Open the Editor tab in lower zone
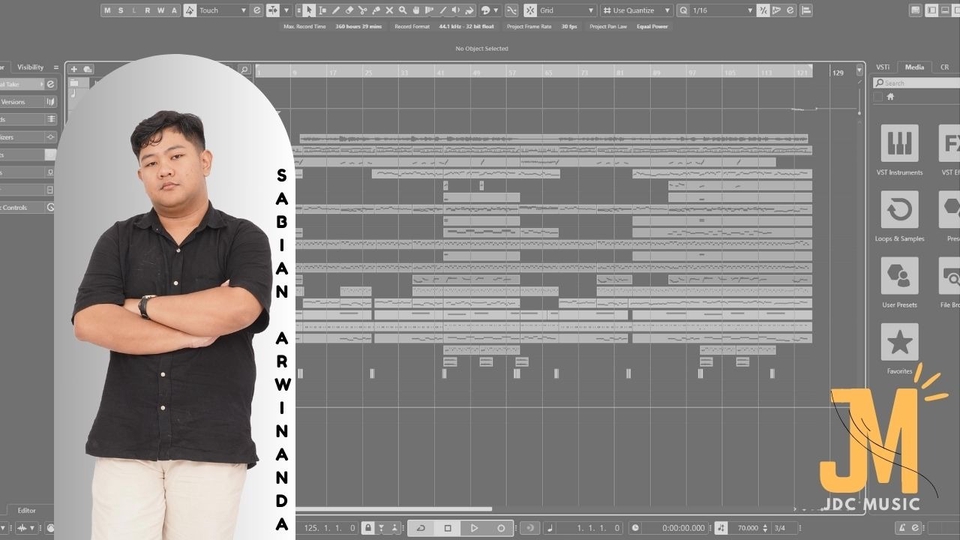 (26, 511)
